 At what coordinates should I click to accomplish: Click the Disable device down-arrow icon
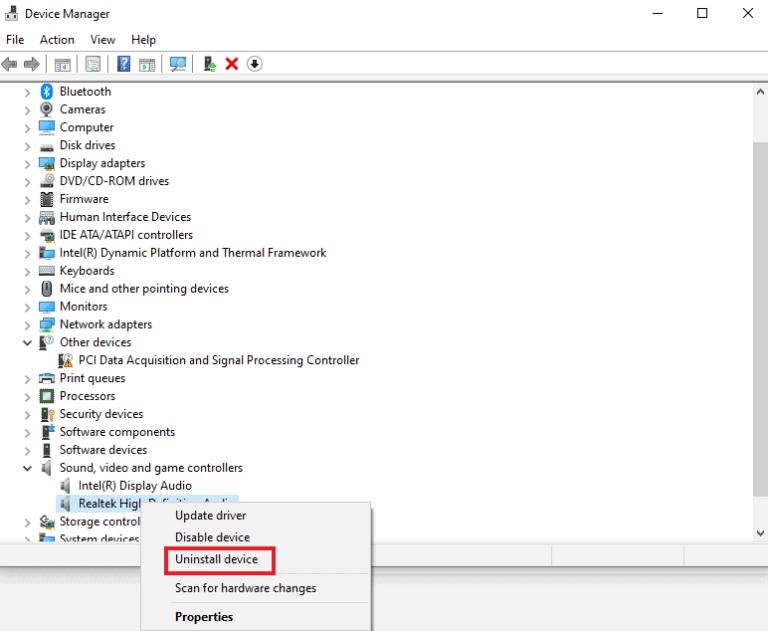[x=255, y=64]
